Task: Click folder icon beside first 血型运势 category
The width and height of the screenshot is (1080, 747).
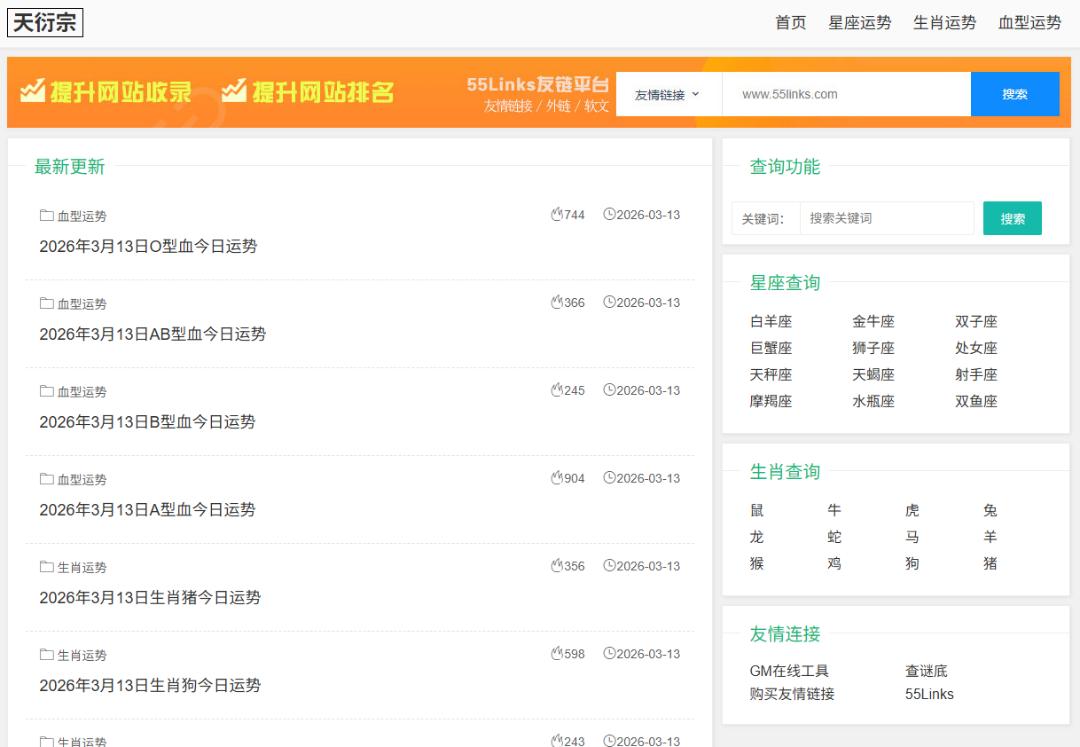Action: coord(46,215)
